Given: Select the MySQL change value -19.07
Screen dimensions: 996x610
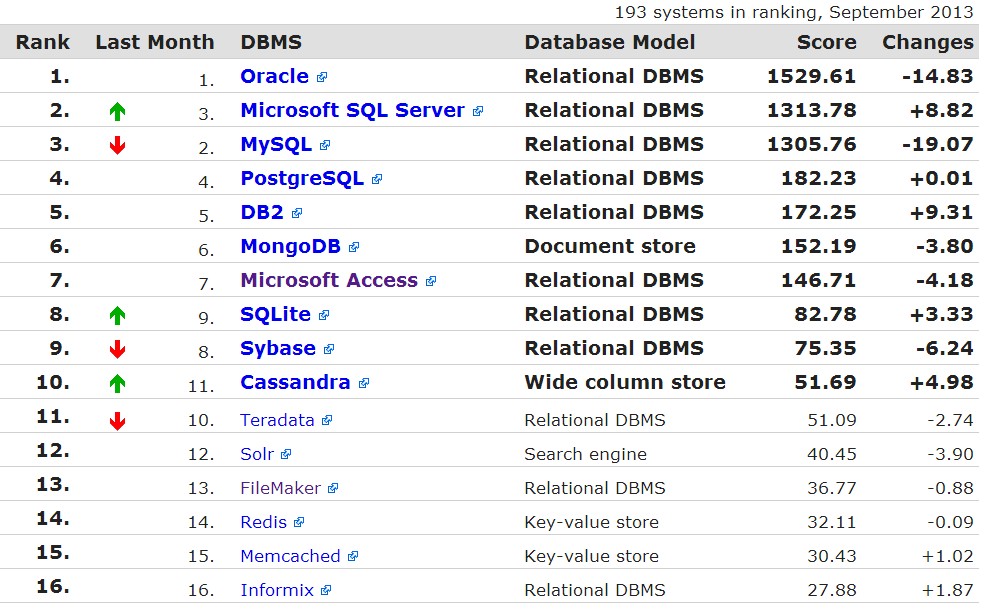Looking at the screenshot, I should (x=938, y=144).
